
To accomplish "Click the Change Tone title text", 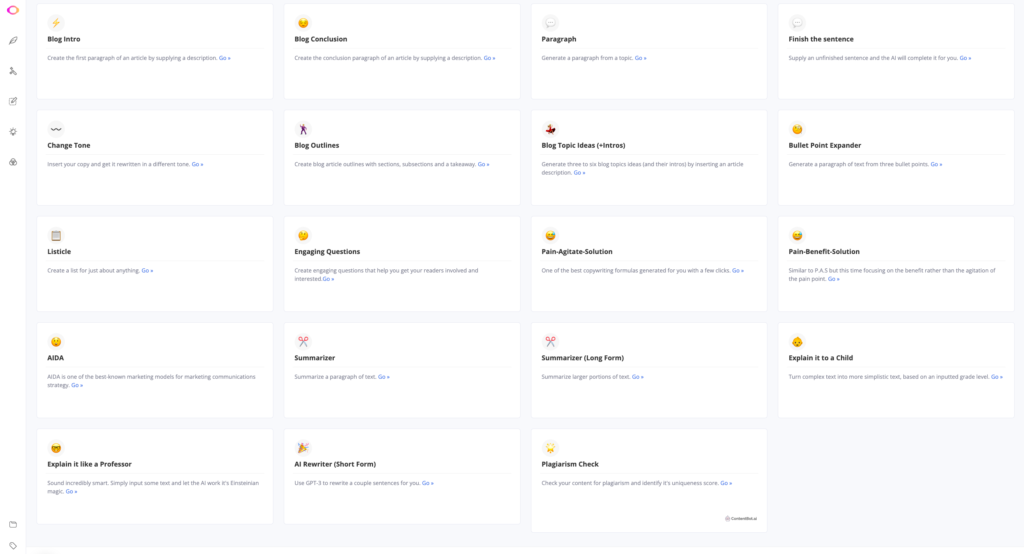I will (69, 146).
